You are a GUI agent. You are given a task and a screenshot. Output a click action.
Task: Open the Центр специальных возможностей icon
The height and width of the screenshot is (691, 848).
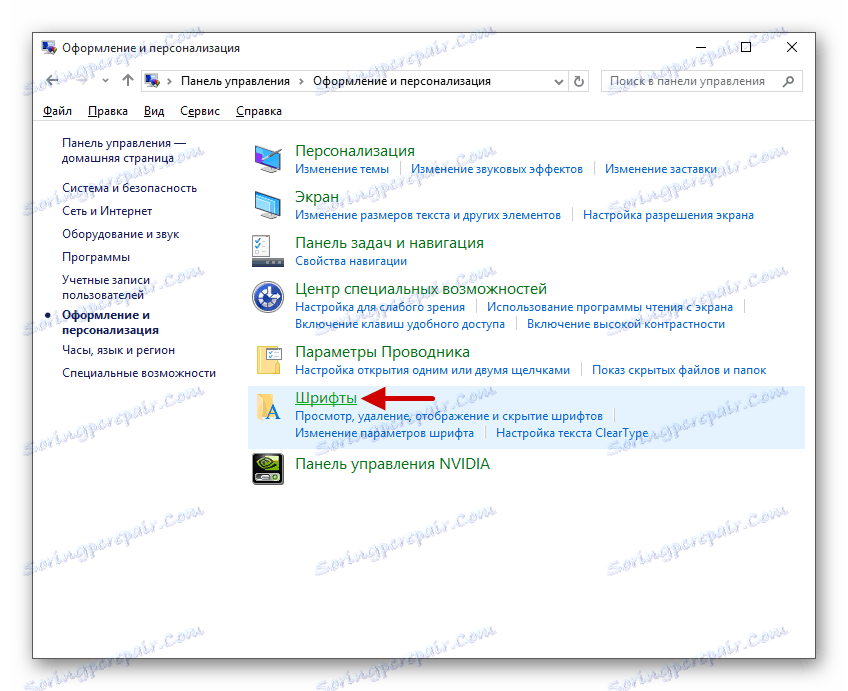[267, 295]
